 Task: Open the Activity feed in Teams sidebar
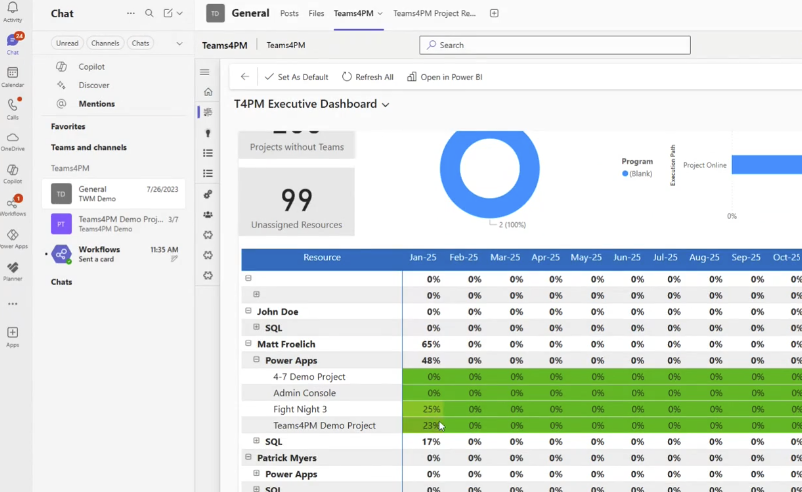tap(13, 12)
